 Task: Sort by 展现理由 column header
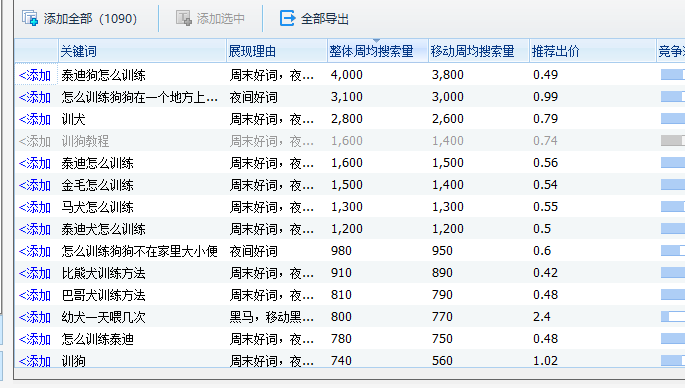coord(277,51)
